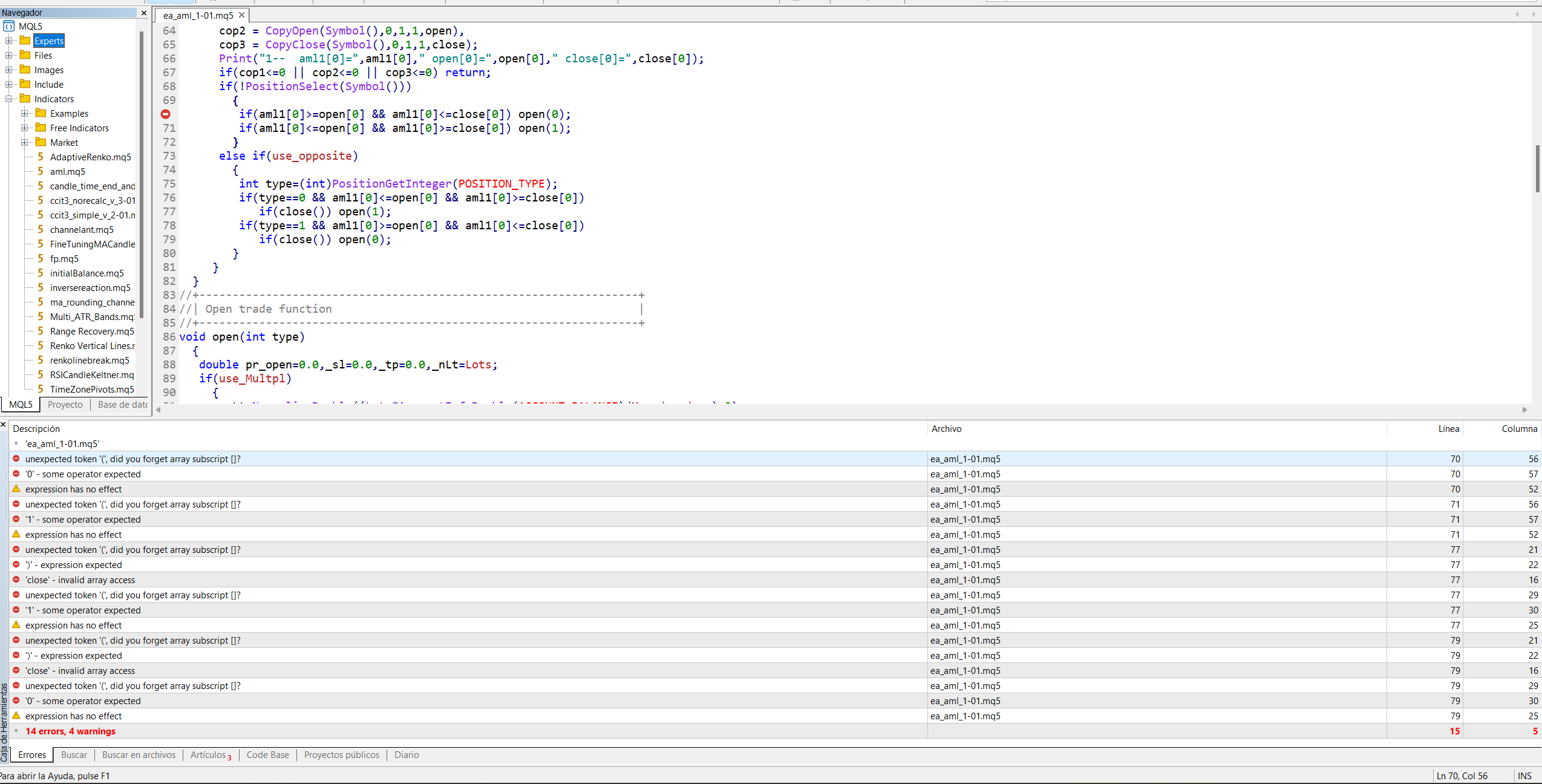Click the MQL5 root icon in Navigator
This screenshot has height=784, width=1542.
8,26
